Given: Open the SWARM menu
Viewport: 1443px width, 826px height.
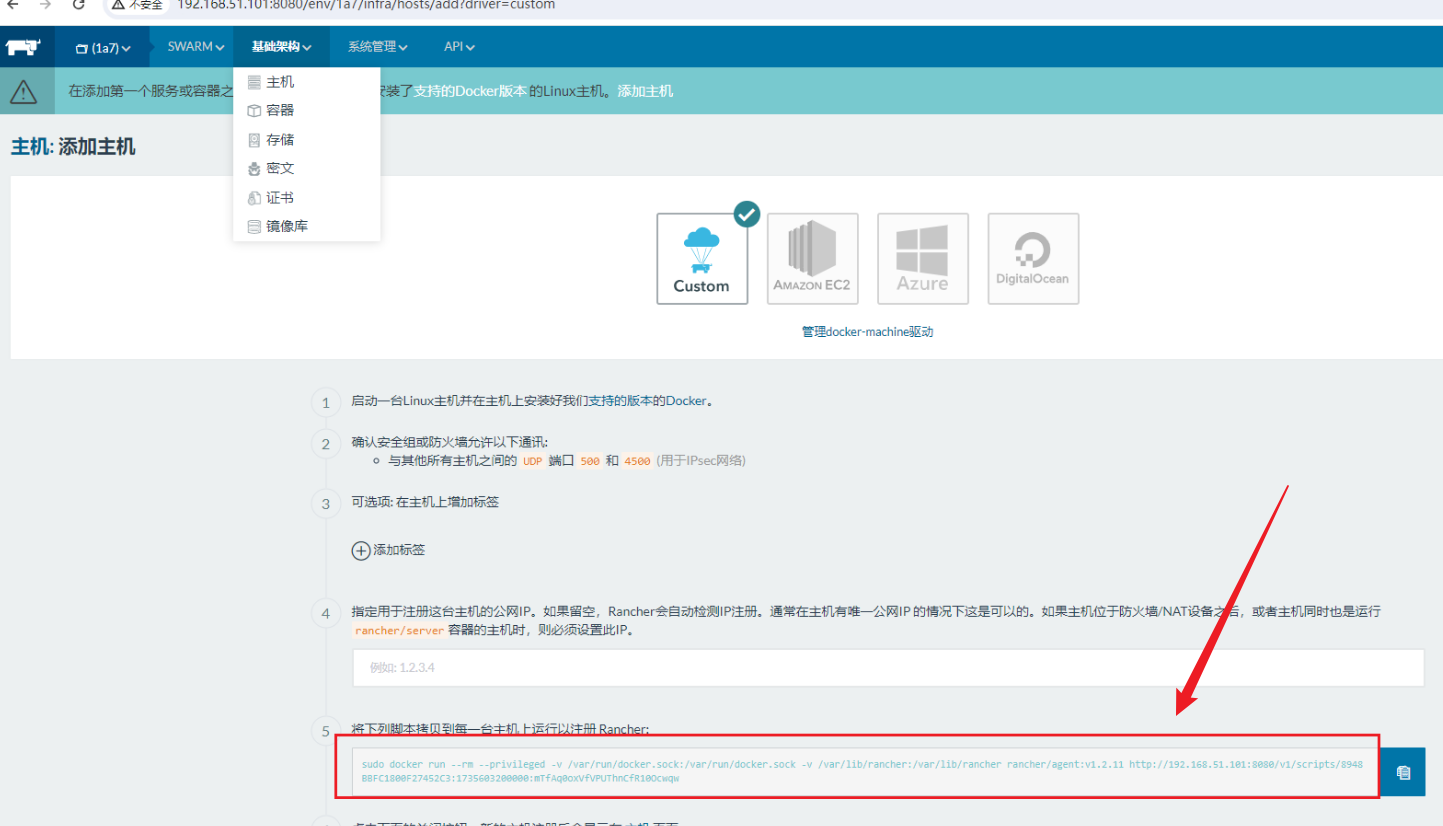Looking at the screenshot, I should coord(196,47).
